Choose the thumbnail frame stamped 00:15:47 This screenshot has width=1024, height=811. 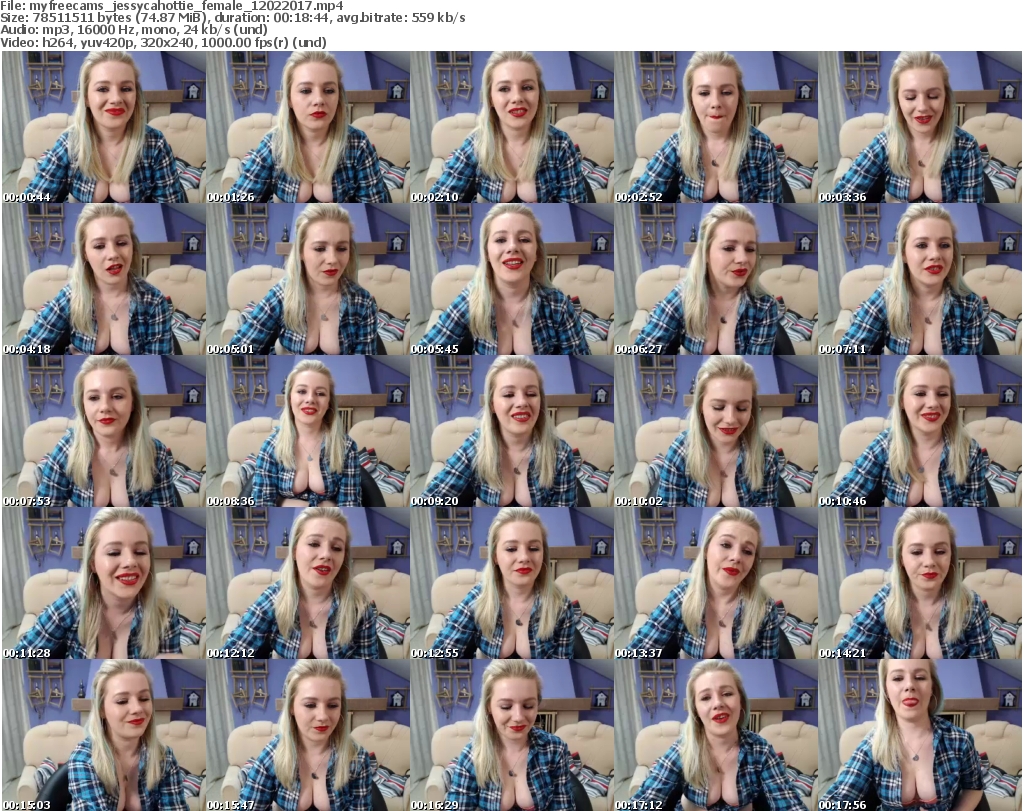tap(308, 735)
